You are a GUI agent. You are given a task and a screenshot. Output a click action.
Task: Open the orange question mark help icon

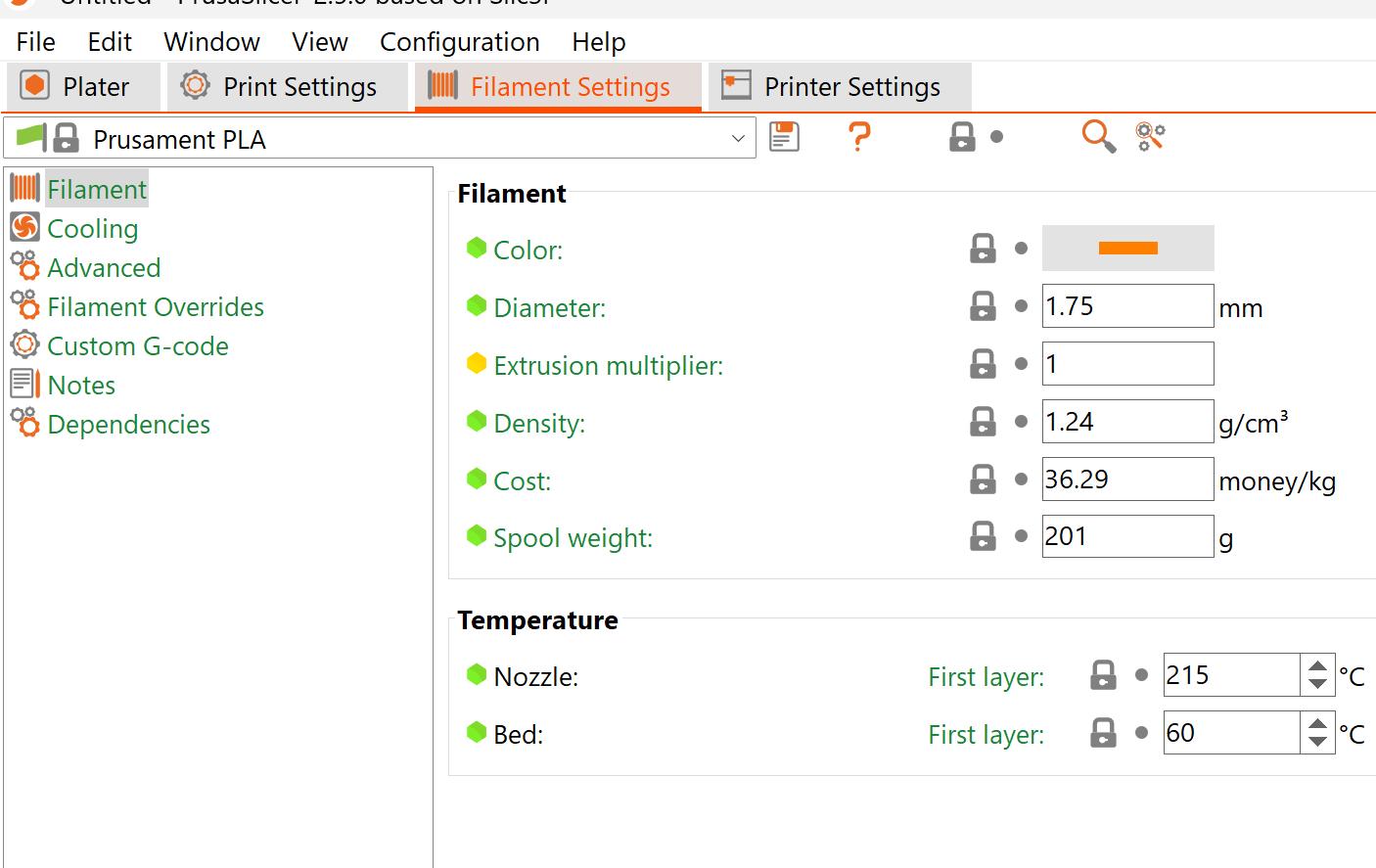click(859, 137)
